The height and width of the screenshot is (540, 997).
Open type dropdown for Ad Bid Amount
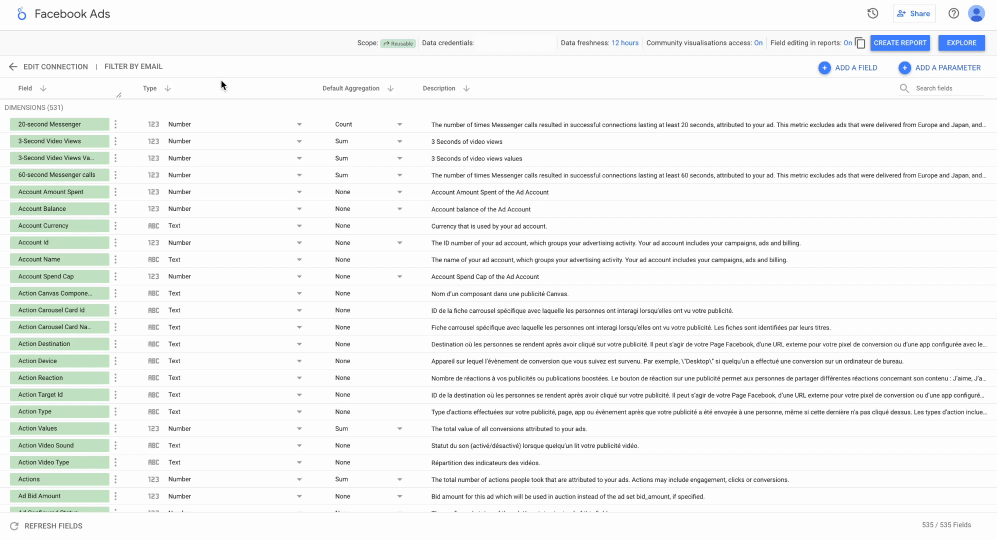click(x=299, y=496)
